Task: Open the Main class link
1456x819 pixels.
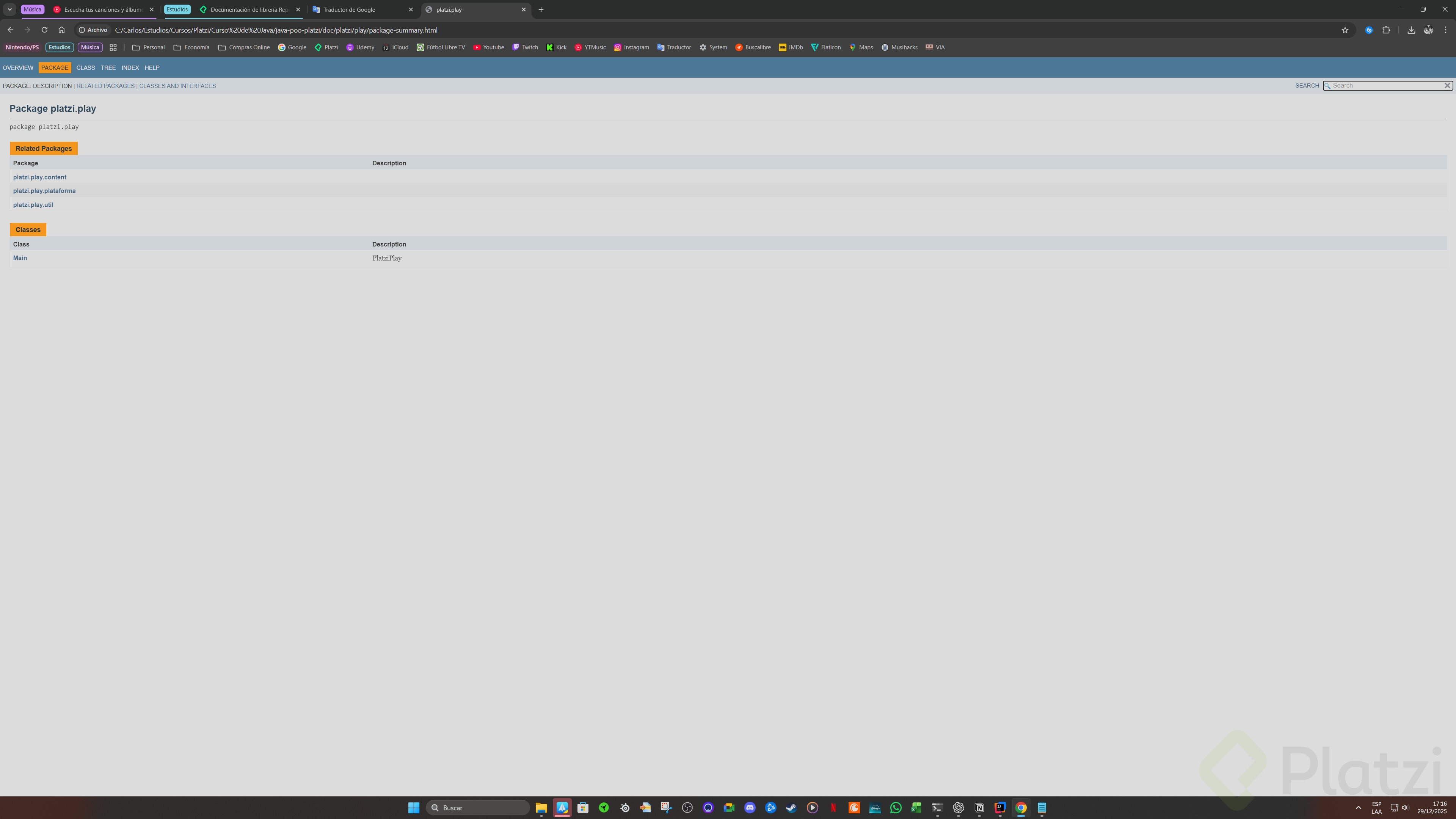Action: [x=20, y=258]
